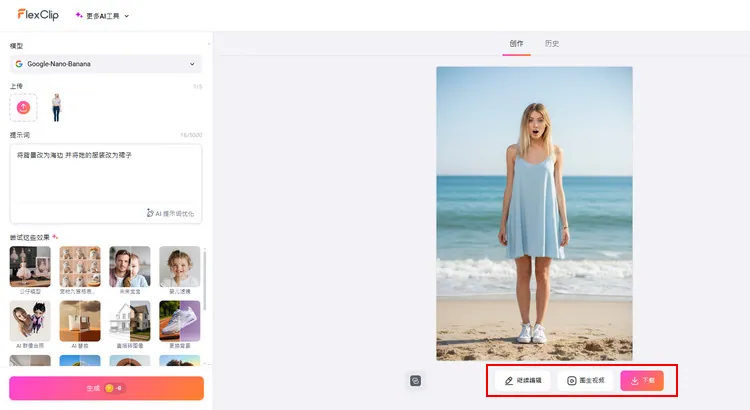
Task: Click the generated beach image preview
Action: (x=534, y=213)
